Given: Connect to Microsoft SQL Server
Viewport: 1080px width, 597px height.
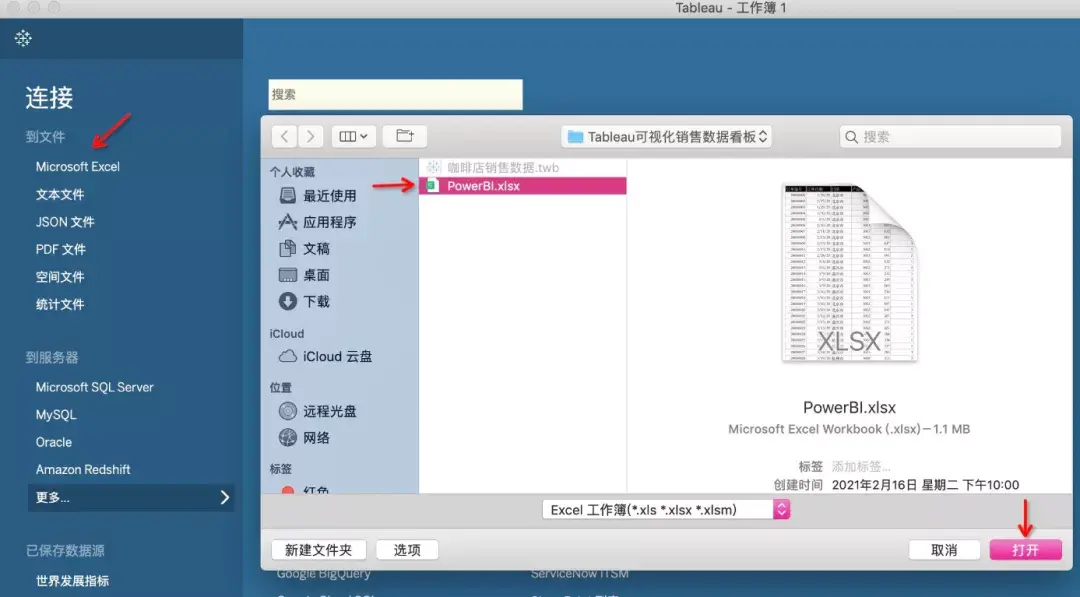Looking at the screenshot, I should 94,387.
